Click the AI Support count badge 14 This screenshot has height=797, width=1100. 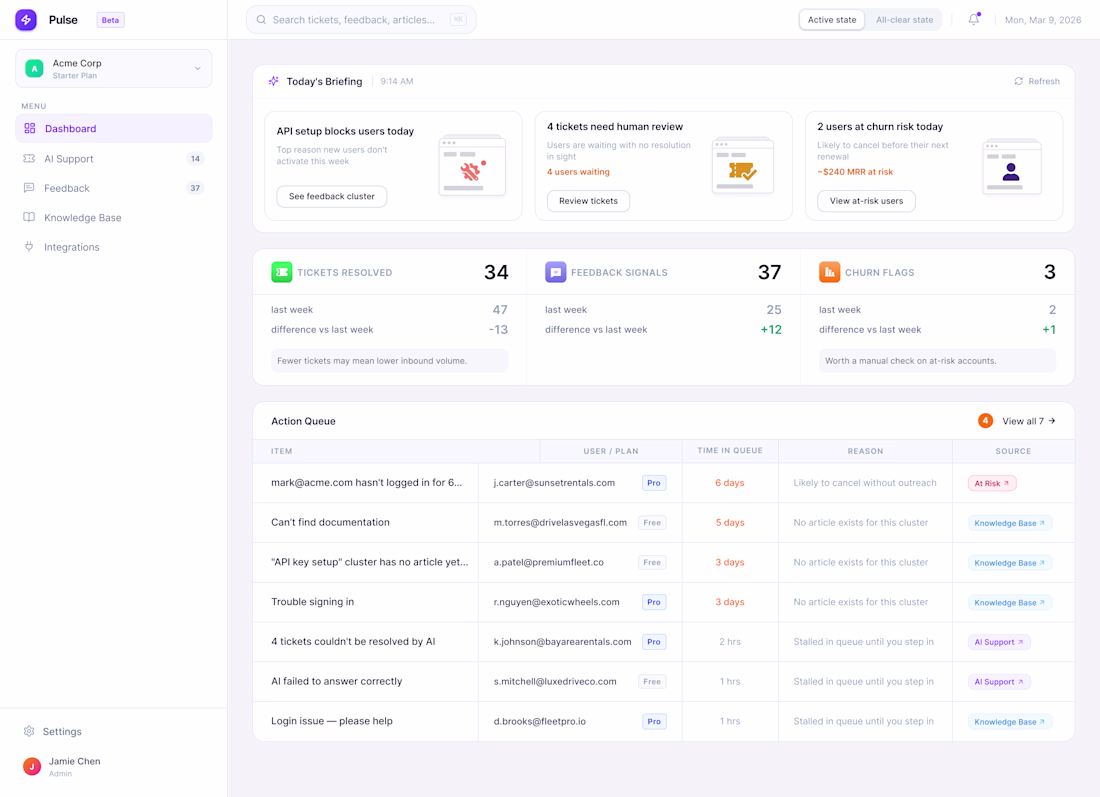click(x=195, y=159)
